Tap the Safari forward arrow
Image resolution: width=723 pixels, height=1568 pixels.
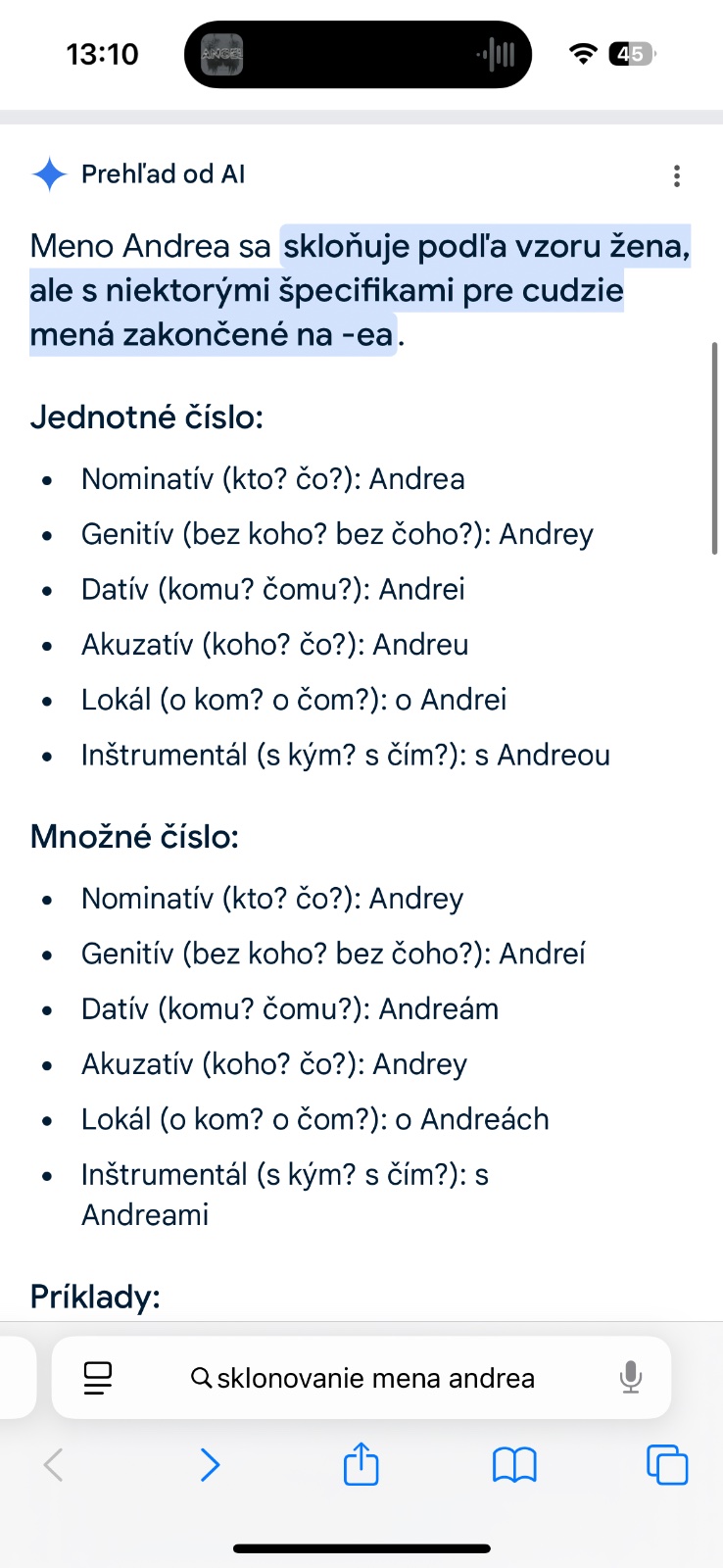pyautogui.click(x=210, y=1465)
